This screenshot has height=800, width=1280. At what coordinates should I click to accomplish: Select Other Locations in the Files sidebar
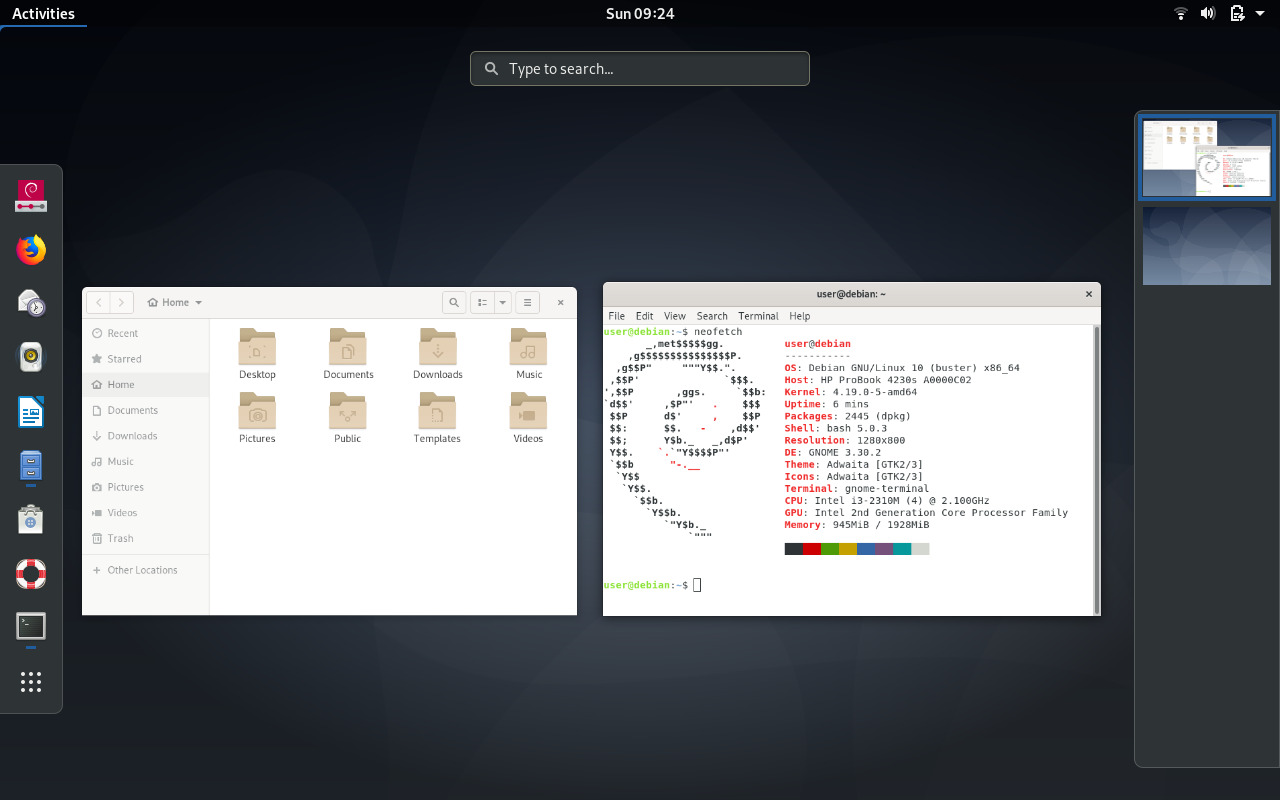coord(142,570)
